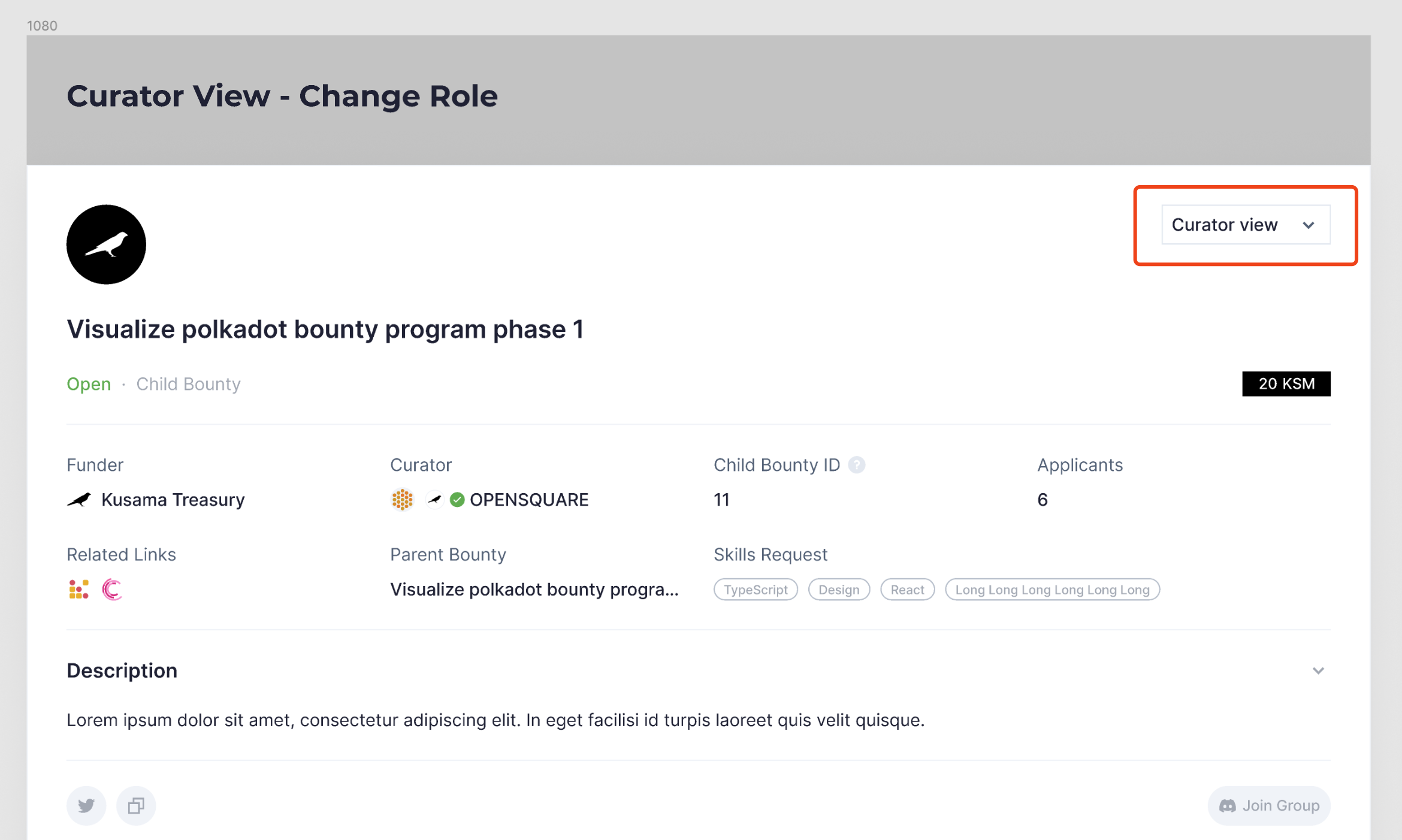Screen dimensions: 1402x840
Task: Open the OPENSQUARE curator profile link
Action: point(528,499)
